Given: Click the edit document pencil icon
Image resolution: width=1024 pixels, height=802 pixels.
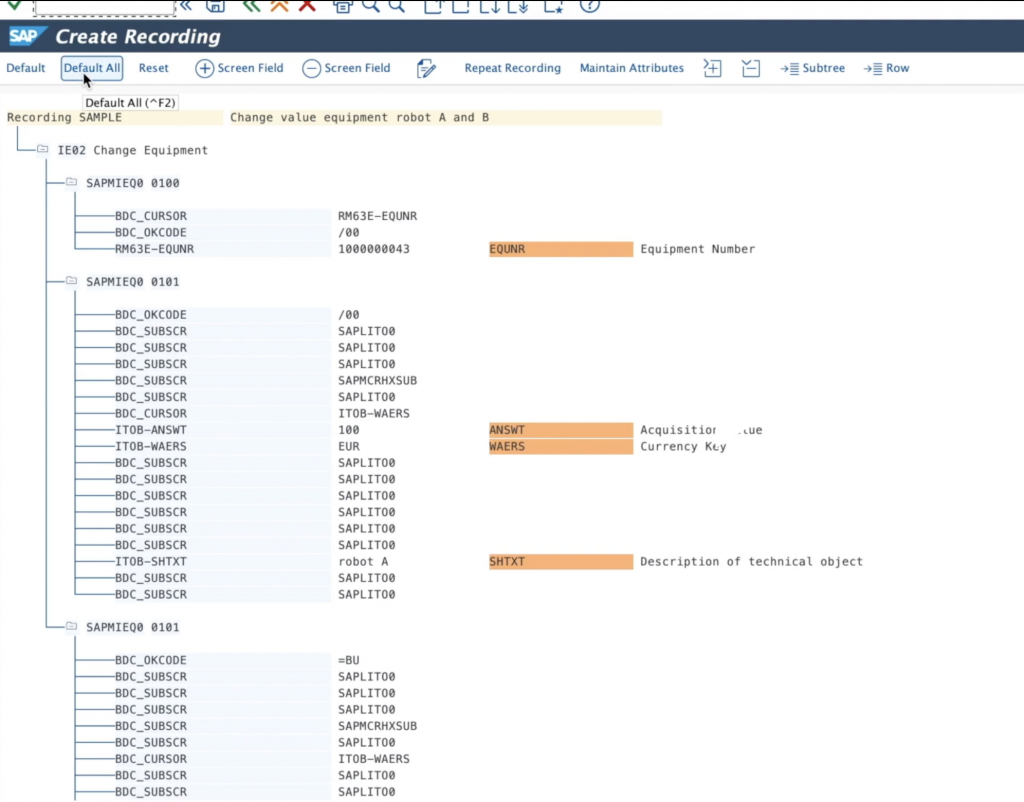Looking at the screenshot, I should [x=427, y=68].
